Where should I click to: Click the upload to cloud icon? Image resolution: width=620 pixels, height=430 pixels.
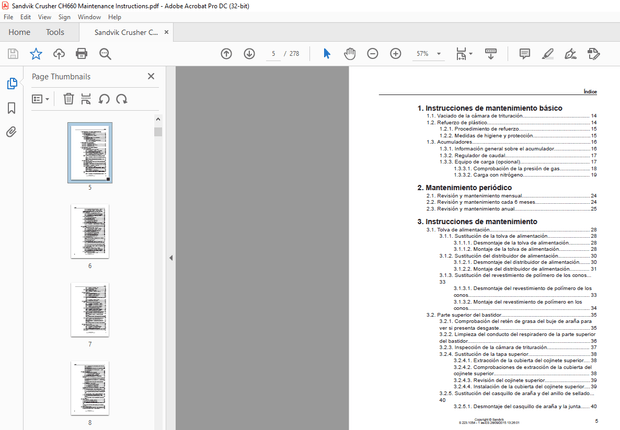[x=59, y=53]
